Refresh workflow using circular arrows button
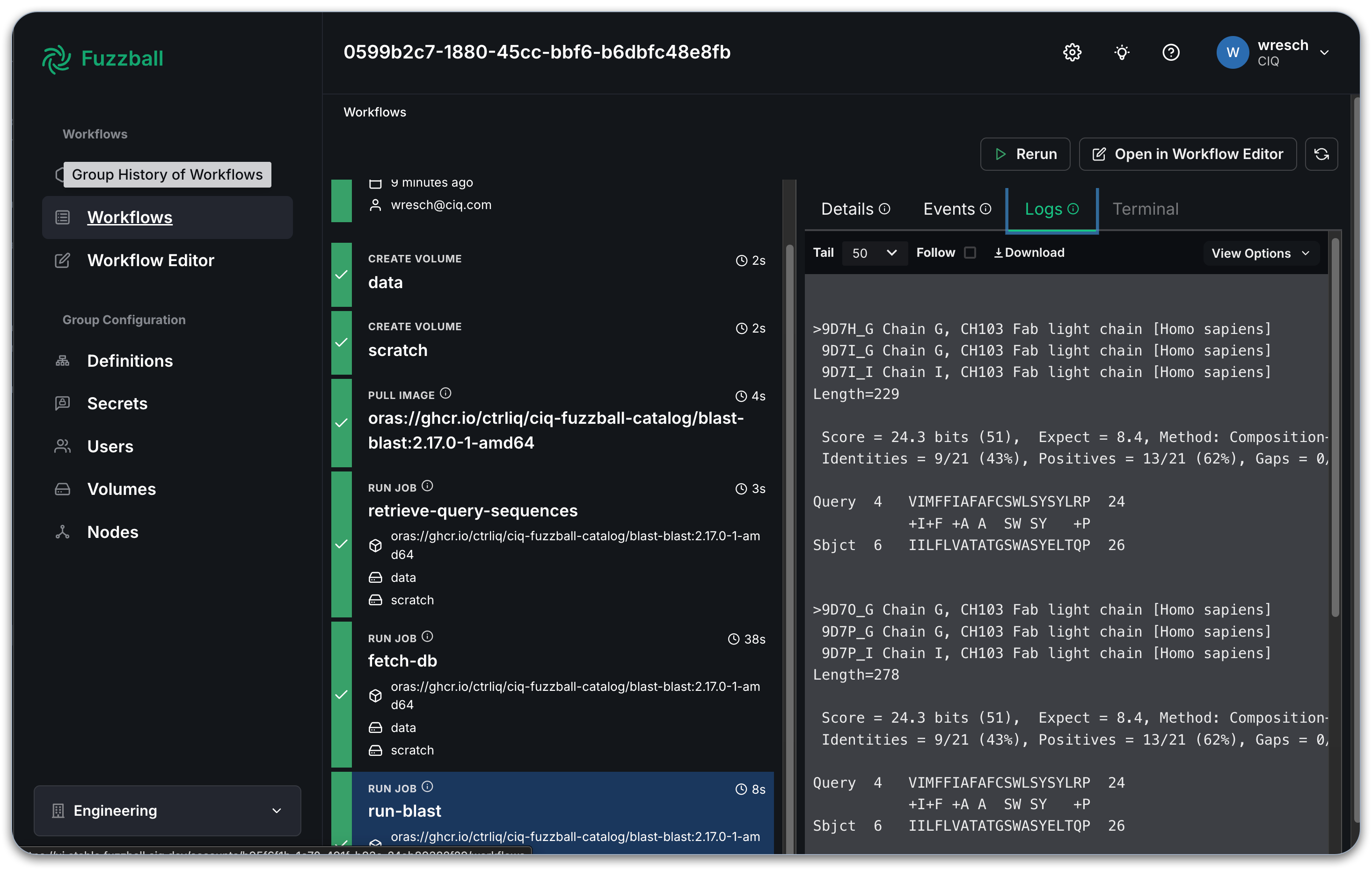This screenshot has width=1372, height=870. [1321, 154]
